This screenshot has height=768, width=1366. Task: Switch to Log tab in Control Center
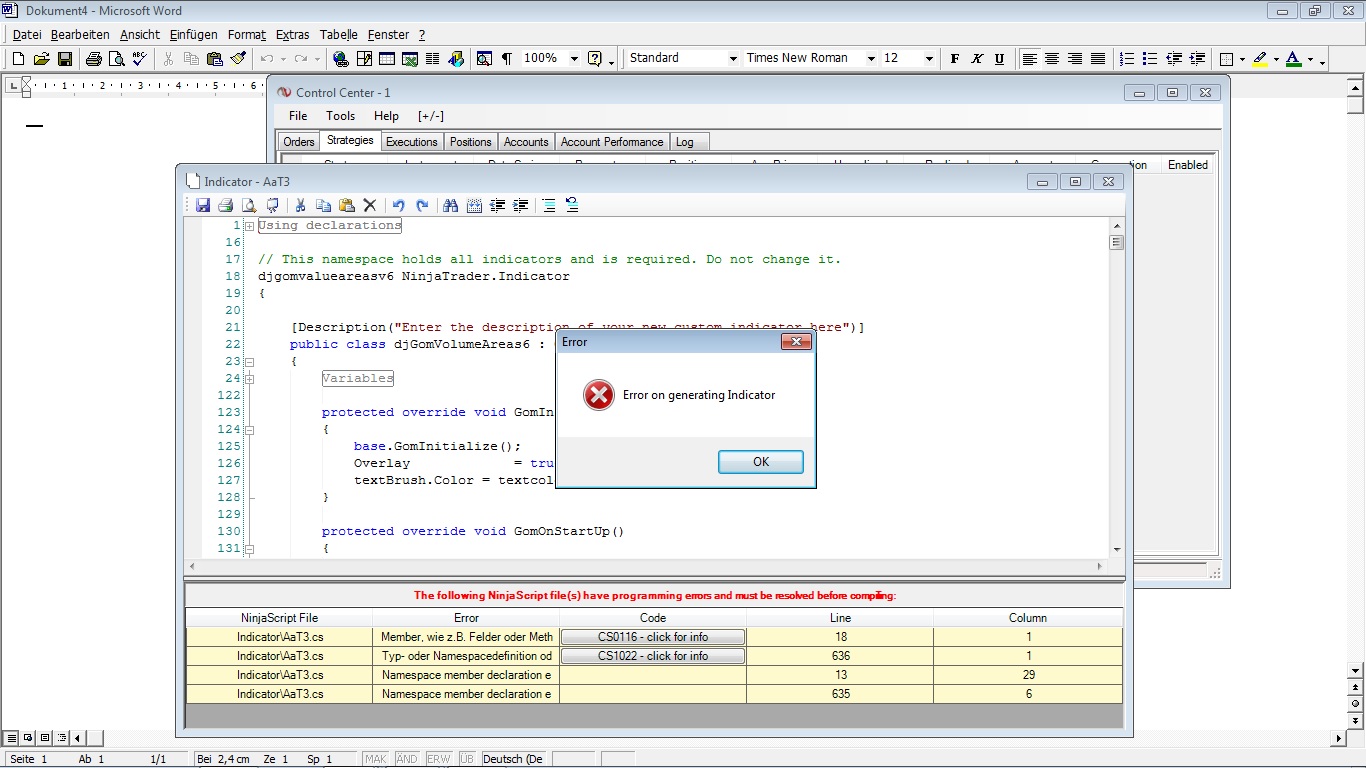click(685, 142)
